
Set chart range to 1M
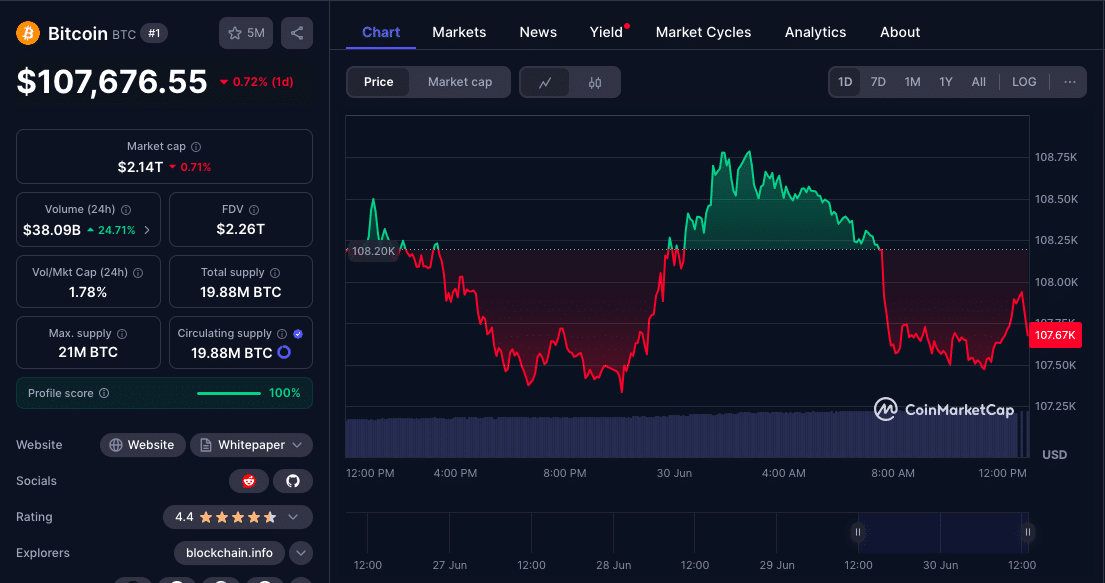click(913, 82)
